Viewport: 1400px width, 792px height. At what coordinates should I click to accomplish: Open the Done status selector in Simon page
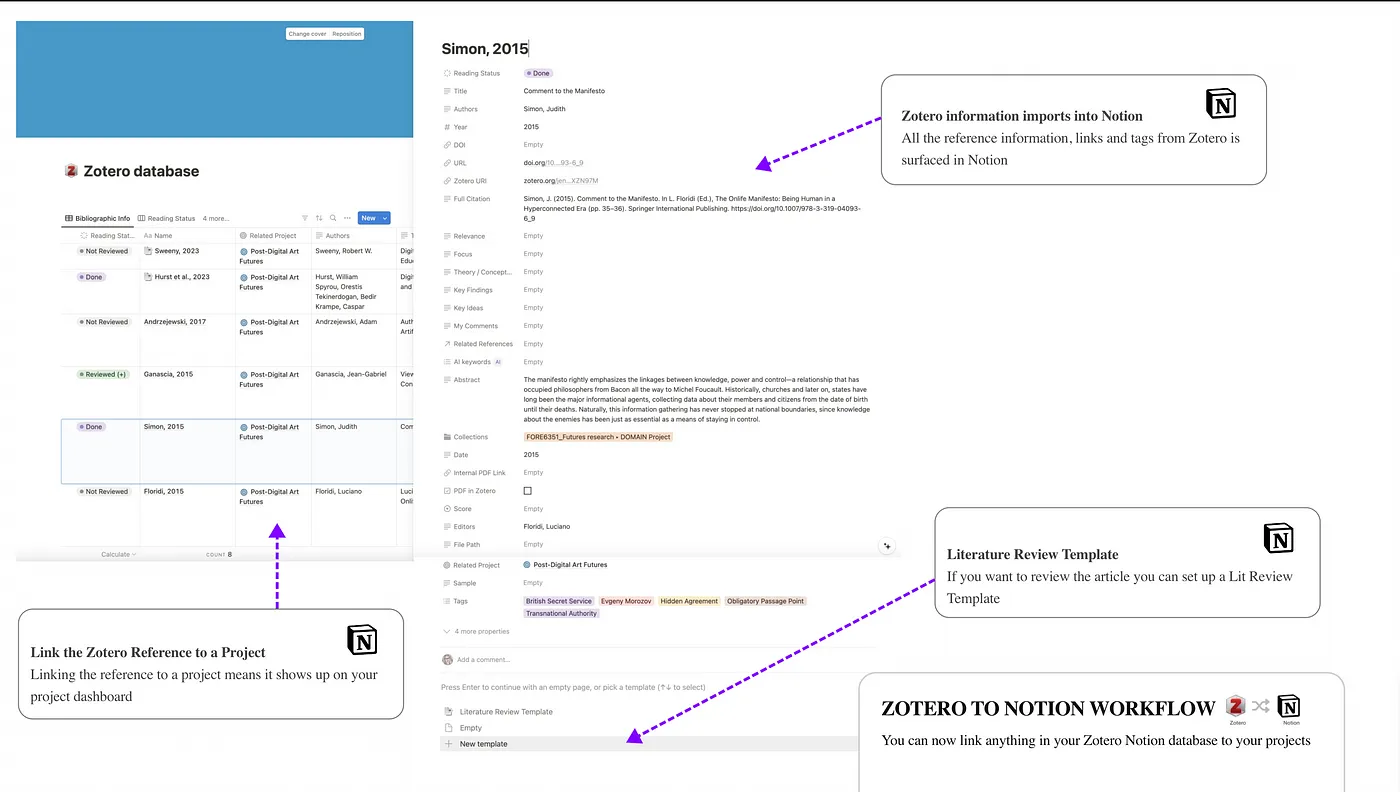(538, 73)
